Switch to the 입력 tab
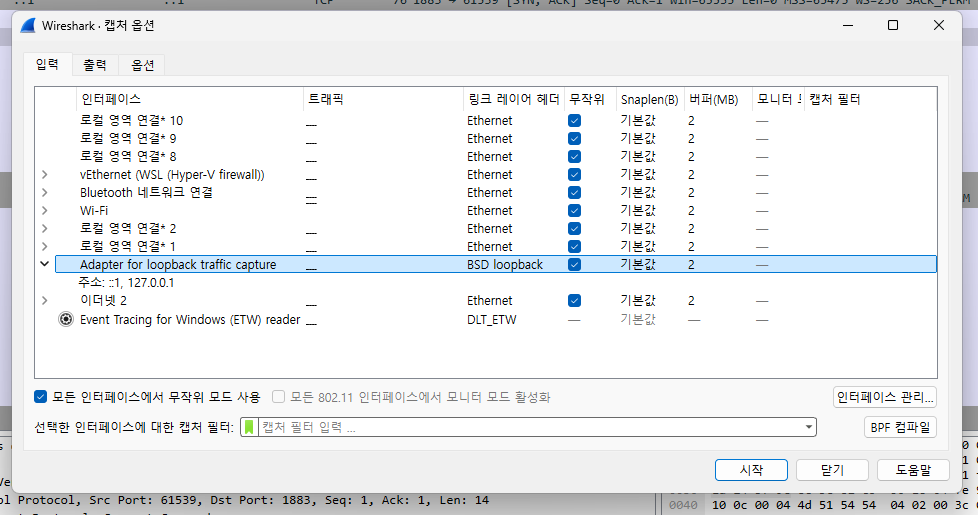978x515 pixels. (x=47, y=64)
